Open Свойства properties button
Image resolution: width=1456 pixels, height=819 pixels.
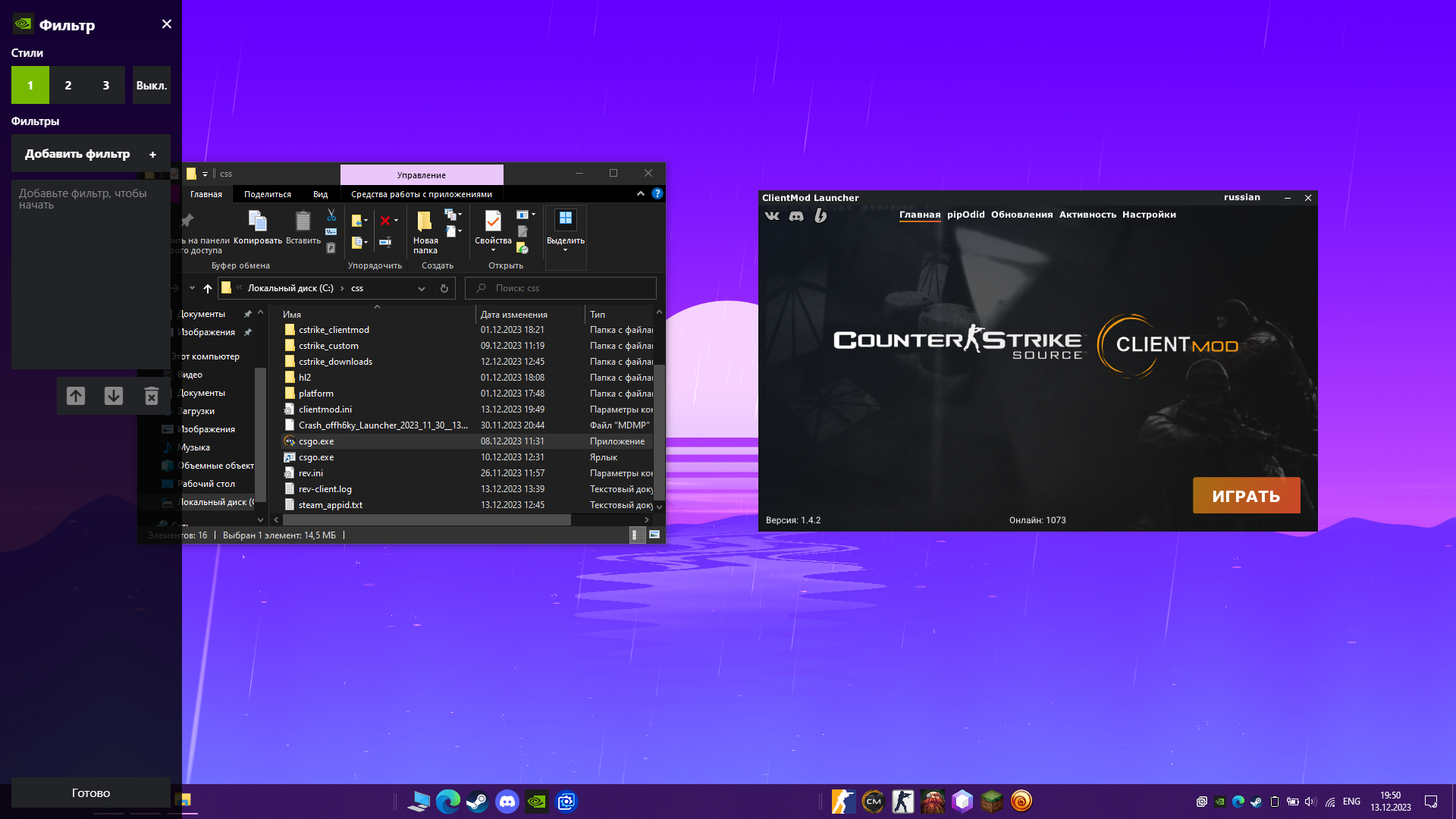point(493,230)
